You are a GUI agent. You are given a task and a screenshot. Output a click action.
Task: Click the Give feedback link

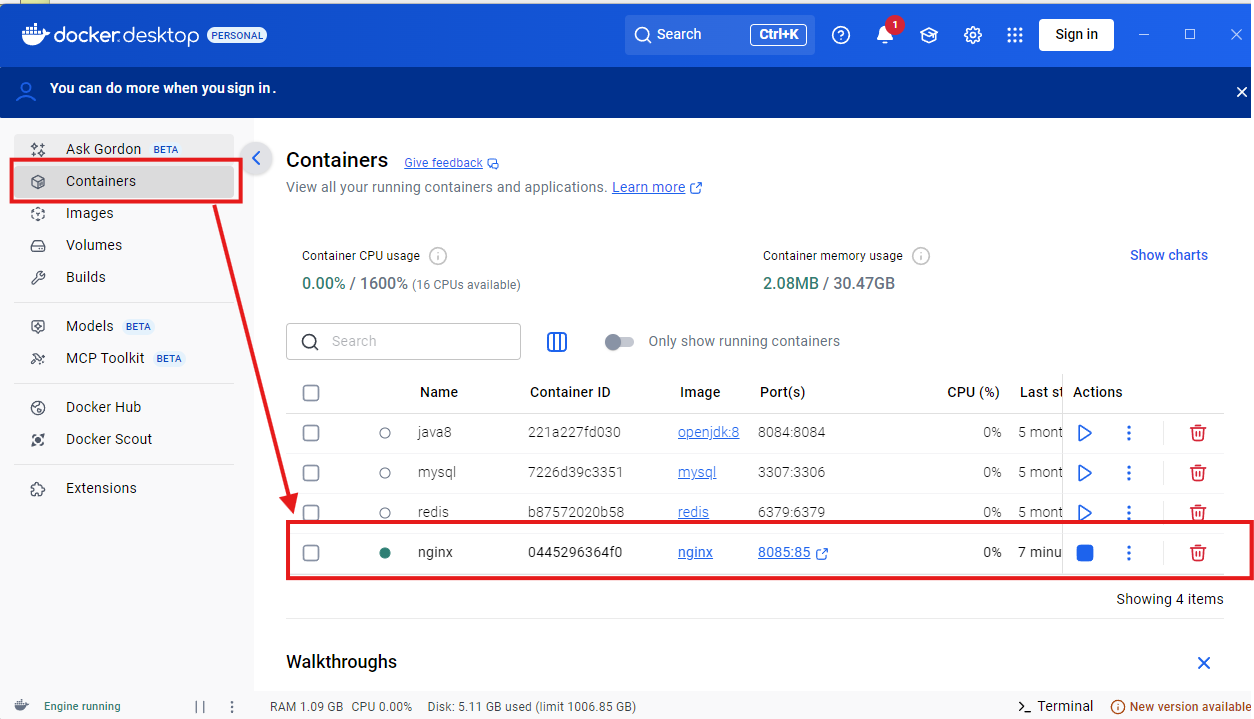click(443, 163)
